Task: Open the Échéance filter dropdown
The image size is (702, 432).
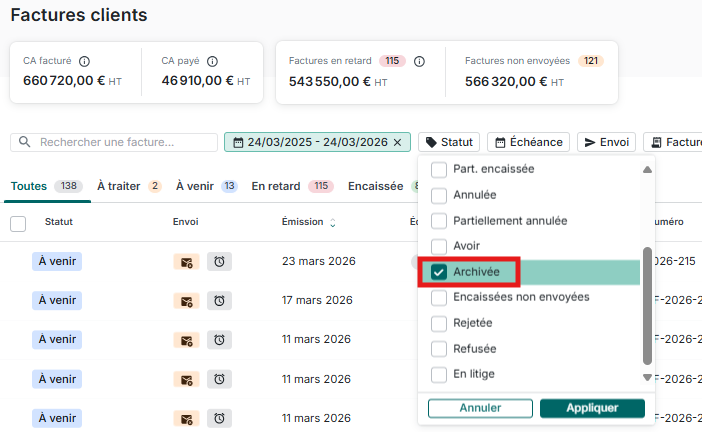Action: (528, 143)
